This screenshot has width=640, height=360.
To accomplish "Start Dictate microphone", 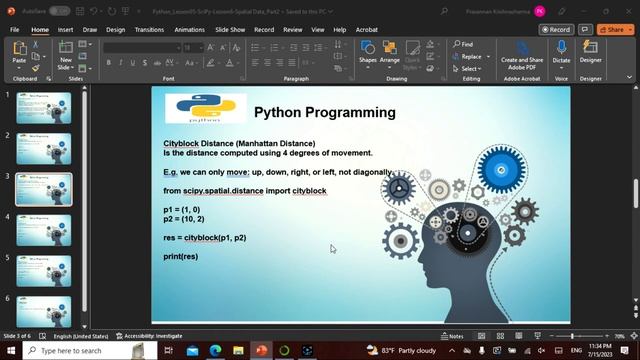I will 562,54.
